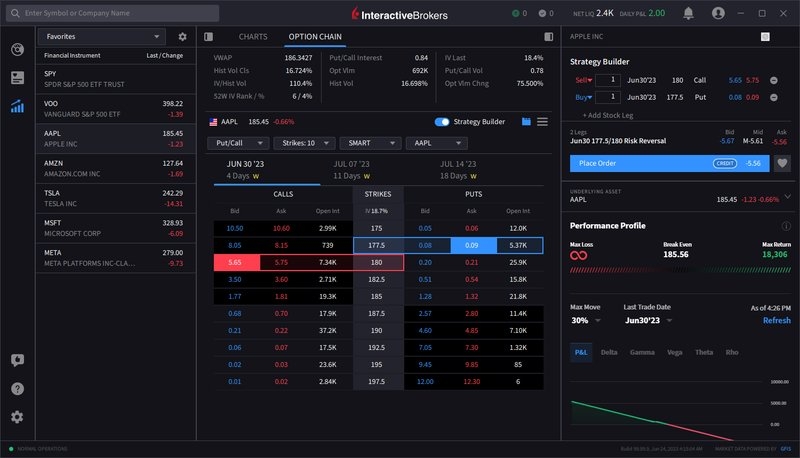Click the gray status indicator count
The image size is (800, 458).
coord(546,13)
